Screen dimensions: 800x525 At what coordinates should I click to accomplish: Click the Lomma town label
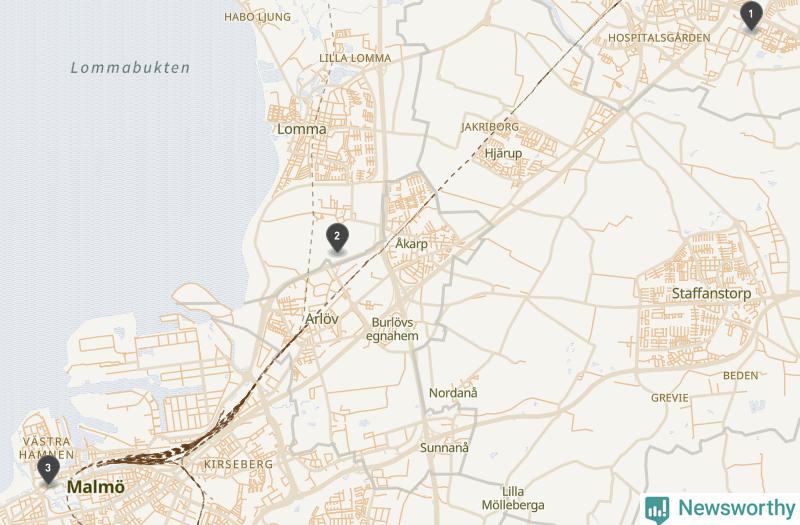coord(302,129)
